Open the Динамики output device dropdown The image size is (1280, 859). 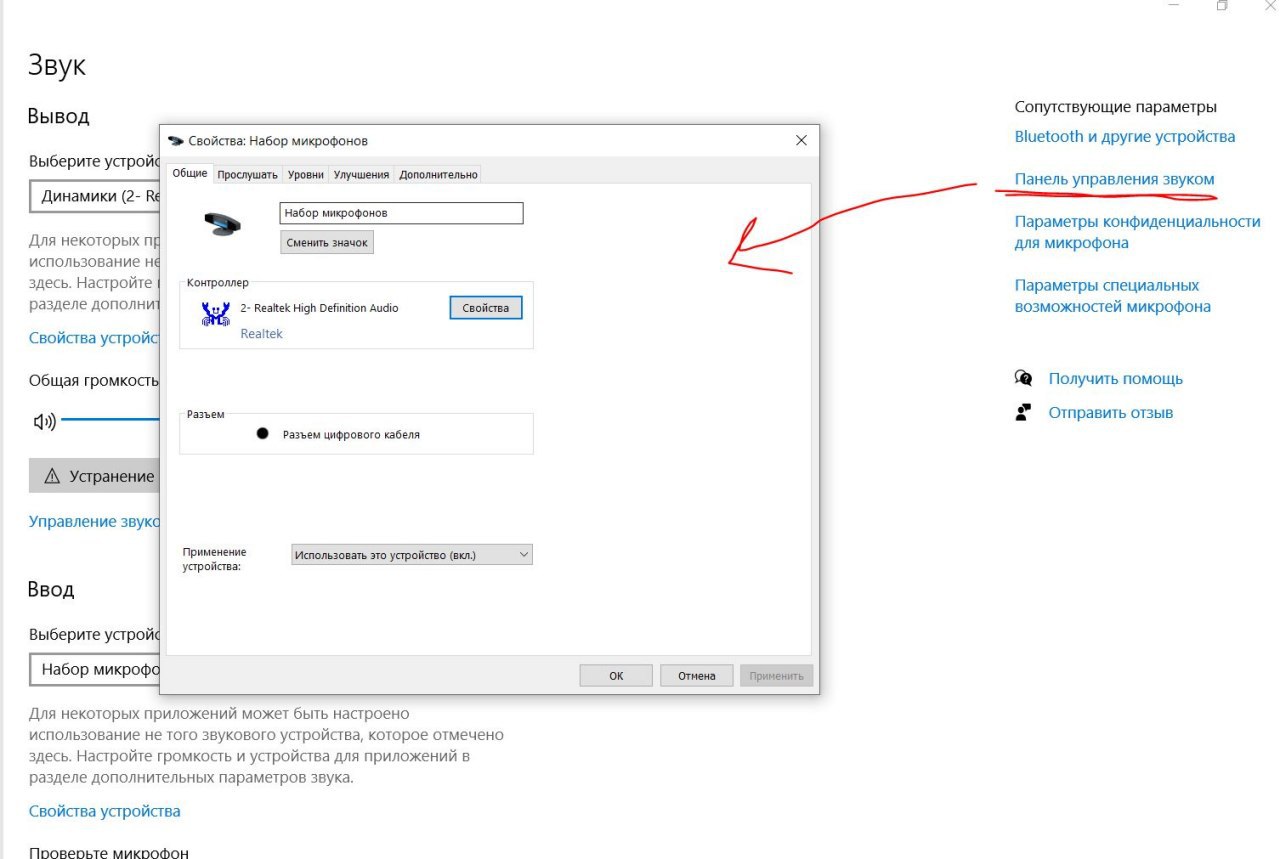pos(95,197)
